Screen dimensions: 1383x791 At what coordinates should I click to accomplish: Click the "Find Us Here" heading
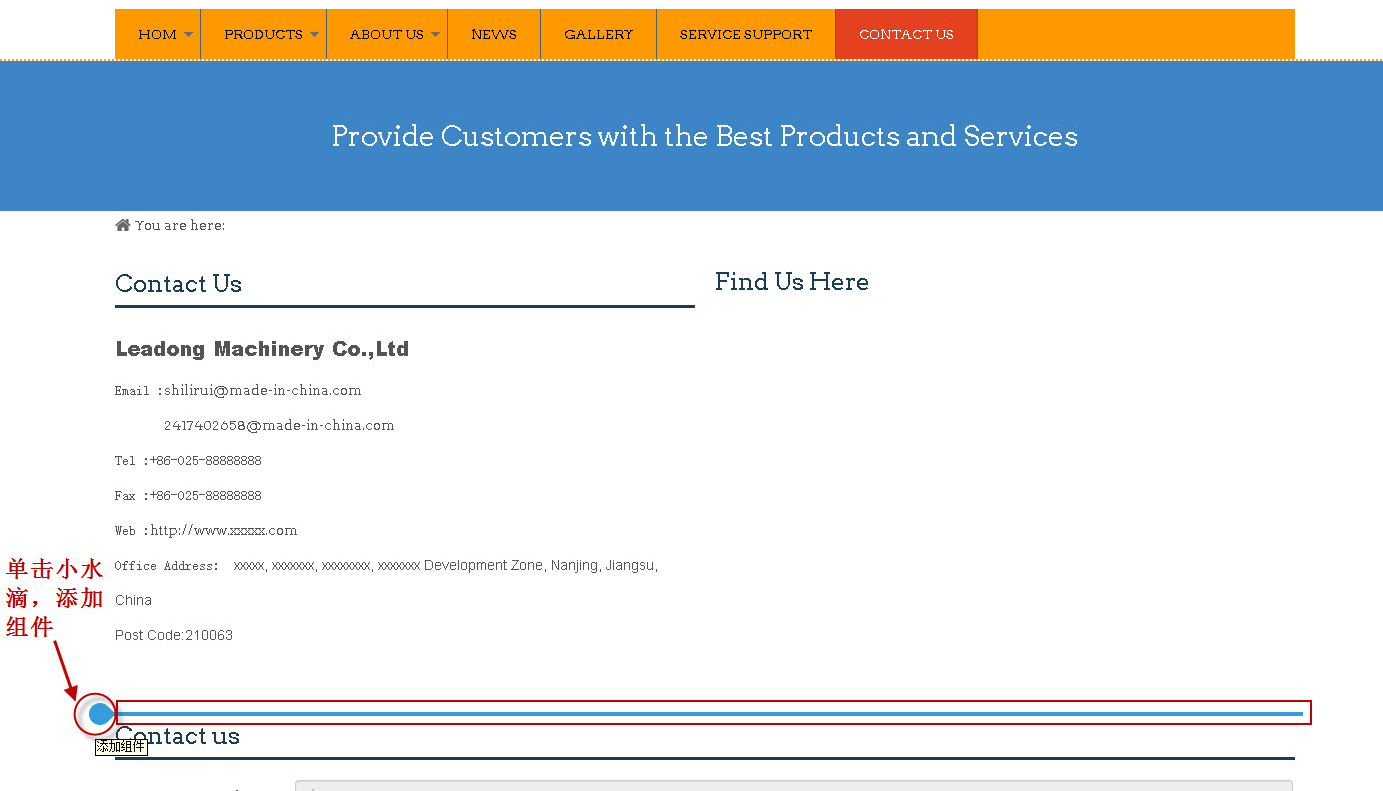(791, 282)
